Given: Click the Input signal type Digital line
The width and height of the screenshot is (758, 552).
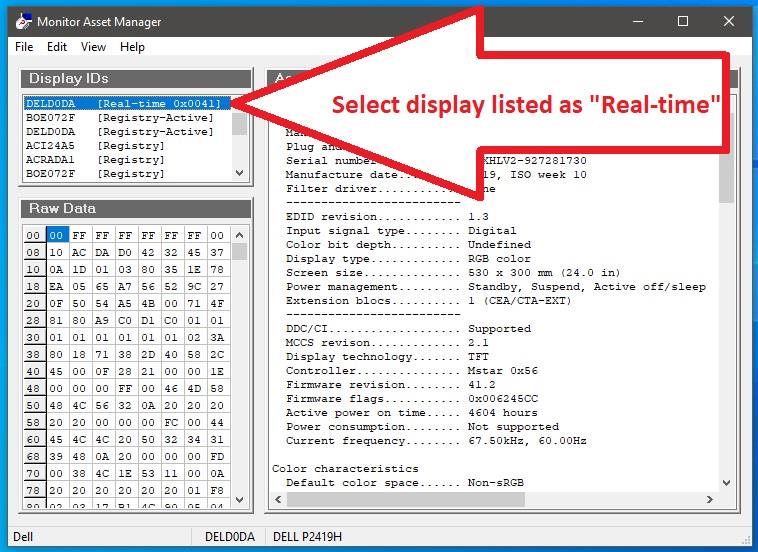Looking at the screenshot, I should tap(401, 231).
